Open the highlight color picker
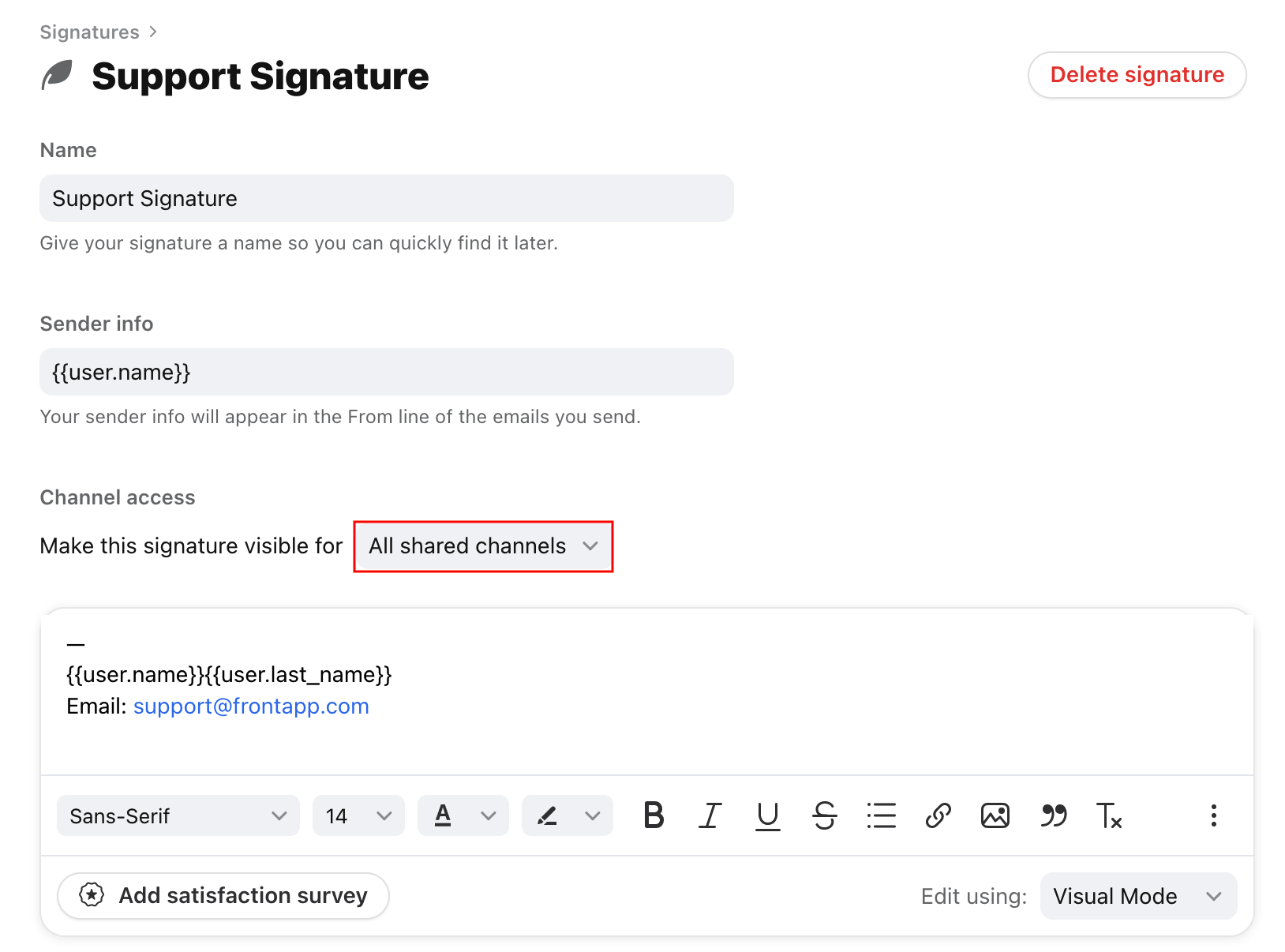Viewport: 1285px width, 952px height. [x=567, y=816]
